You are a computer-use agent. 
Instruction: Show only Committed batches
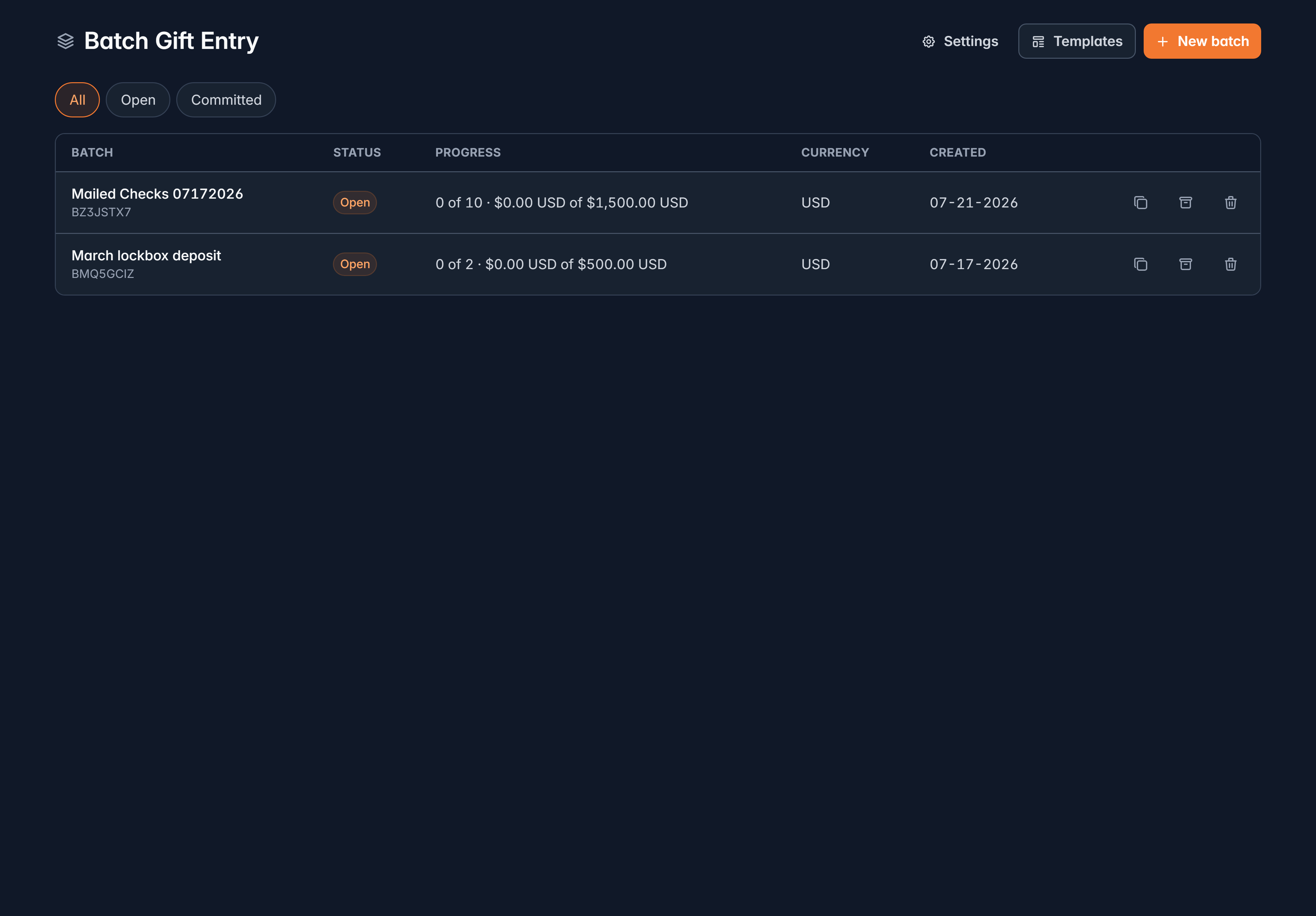pos(226,100)
